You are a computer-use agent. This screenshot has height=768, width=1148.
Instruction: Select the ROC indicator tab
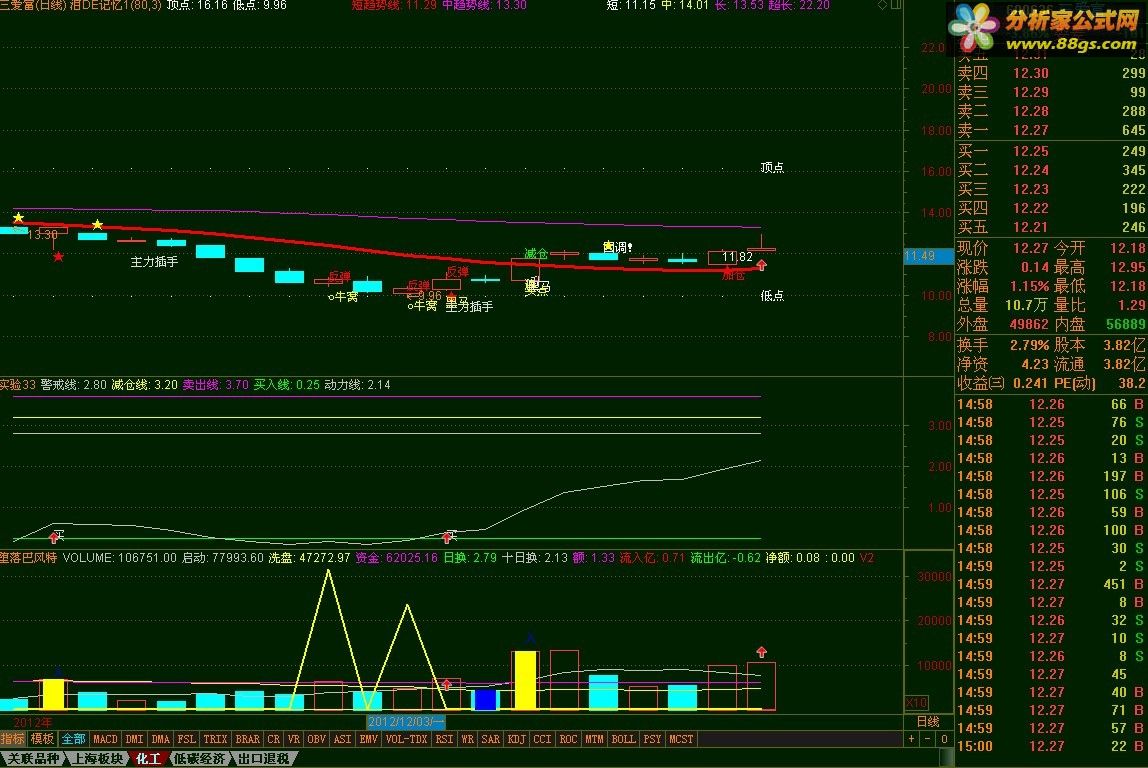[569, 739]
